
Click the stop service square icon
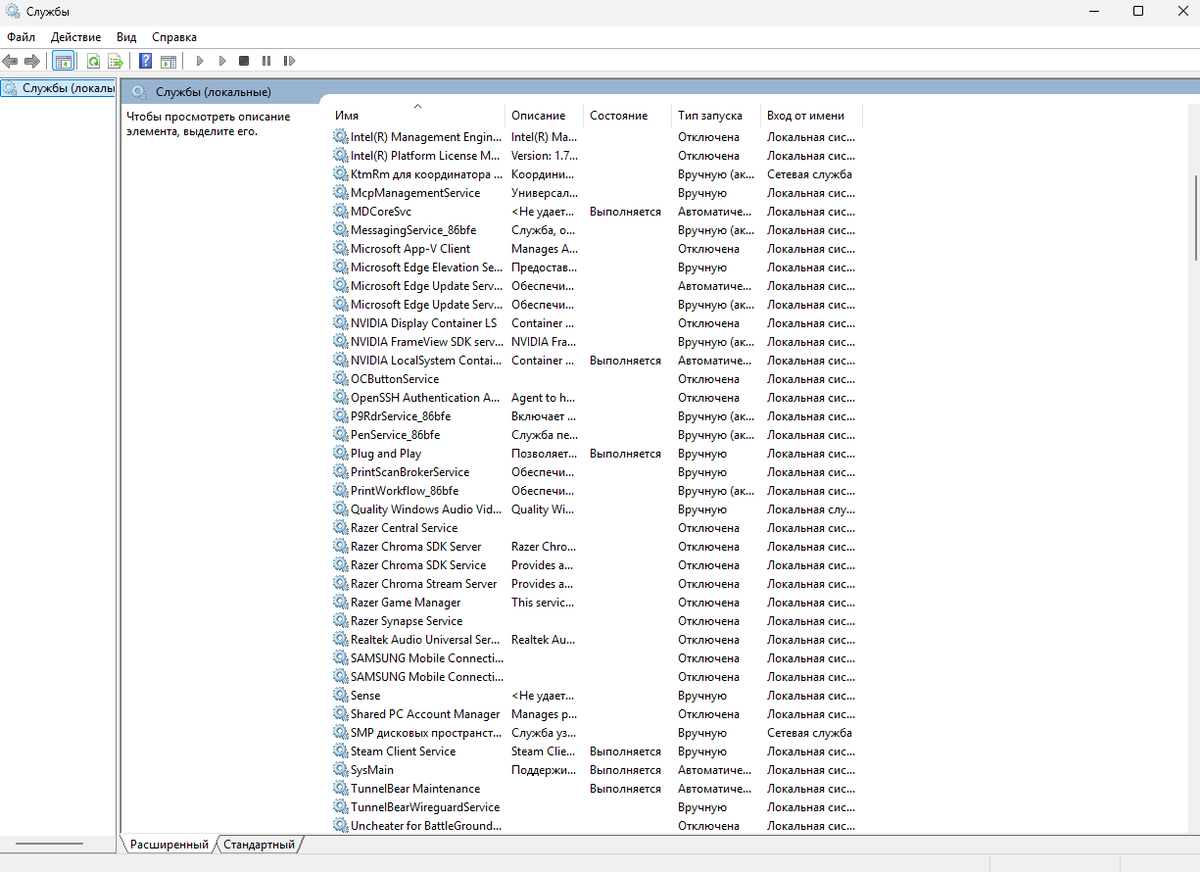(x=243, y=61)
